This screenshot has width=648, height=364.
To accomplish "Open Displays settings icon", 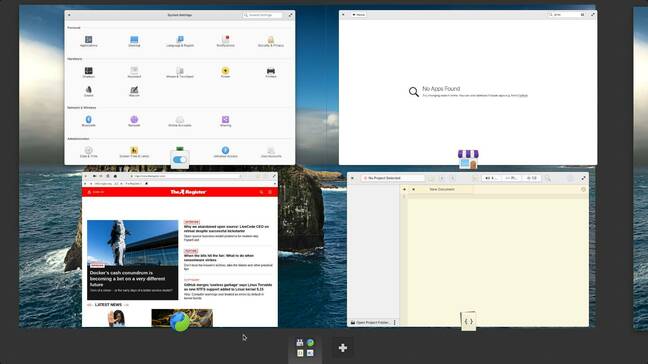I will coord(88,72).
